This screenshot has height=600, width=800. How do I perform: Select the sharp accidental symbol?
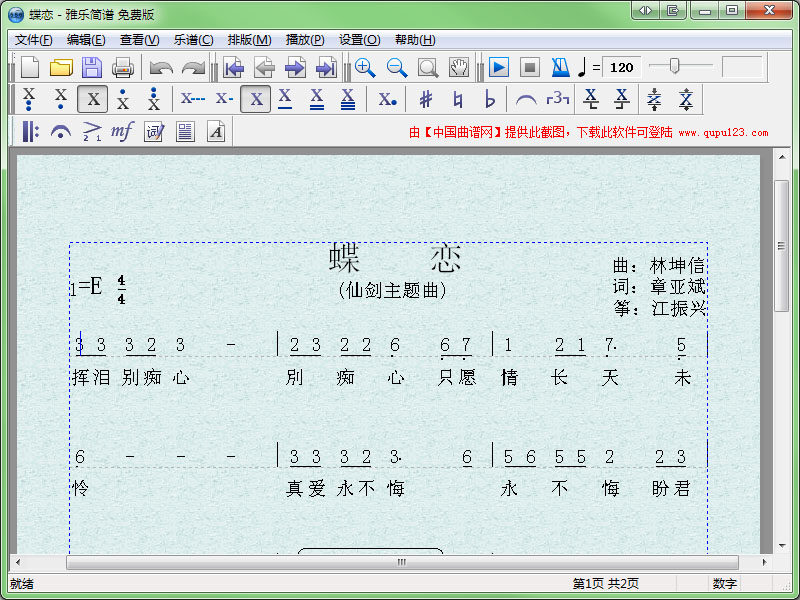pos(426,99)
